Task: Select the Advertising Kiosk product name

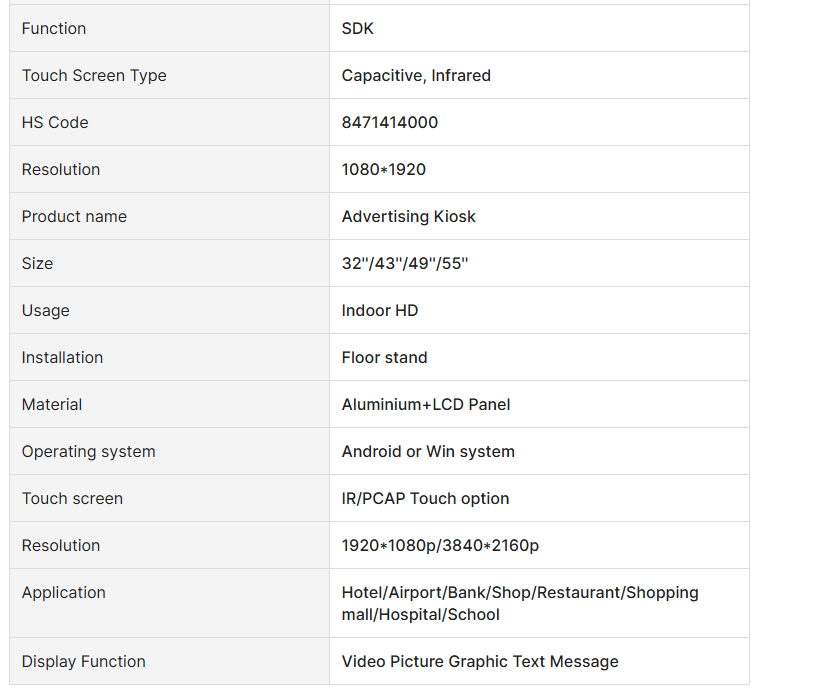Action: 408,217
